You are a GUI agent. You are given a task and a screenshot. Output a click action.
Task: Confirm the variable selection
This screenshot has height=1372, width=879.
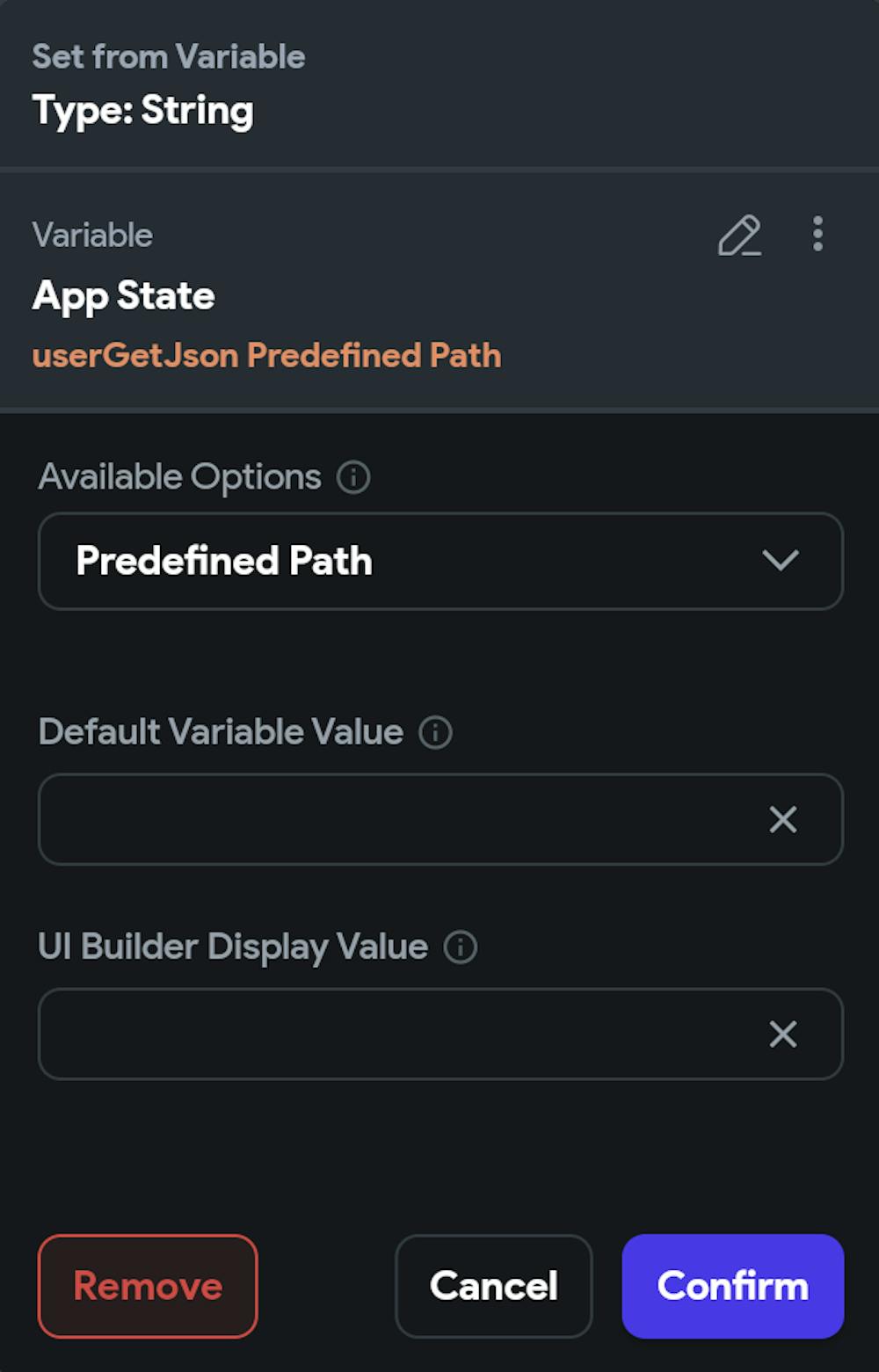[x=733, y=1286]
